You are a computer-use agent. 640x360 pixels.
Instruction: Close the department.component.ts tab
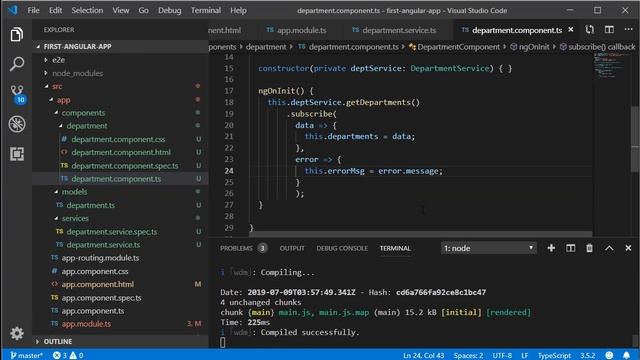pyautogui.click(x=571, y=30)
